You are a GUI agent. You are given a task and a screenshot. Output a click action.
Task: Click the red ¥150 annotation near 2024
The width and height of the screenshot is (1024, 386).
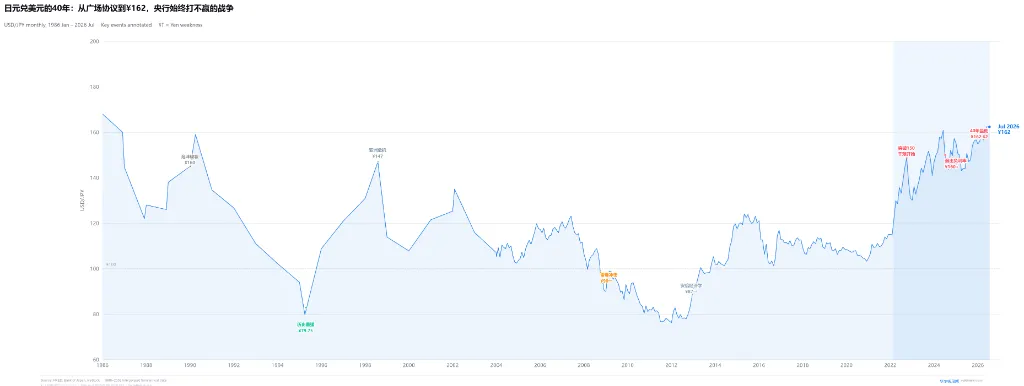click(955, 163)
